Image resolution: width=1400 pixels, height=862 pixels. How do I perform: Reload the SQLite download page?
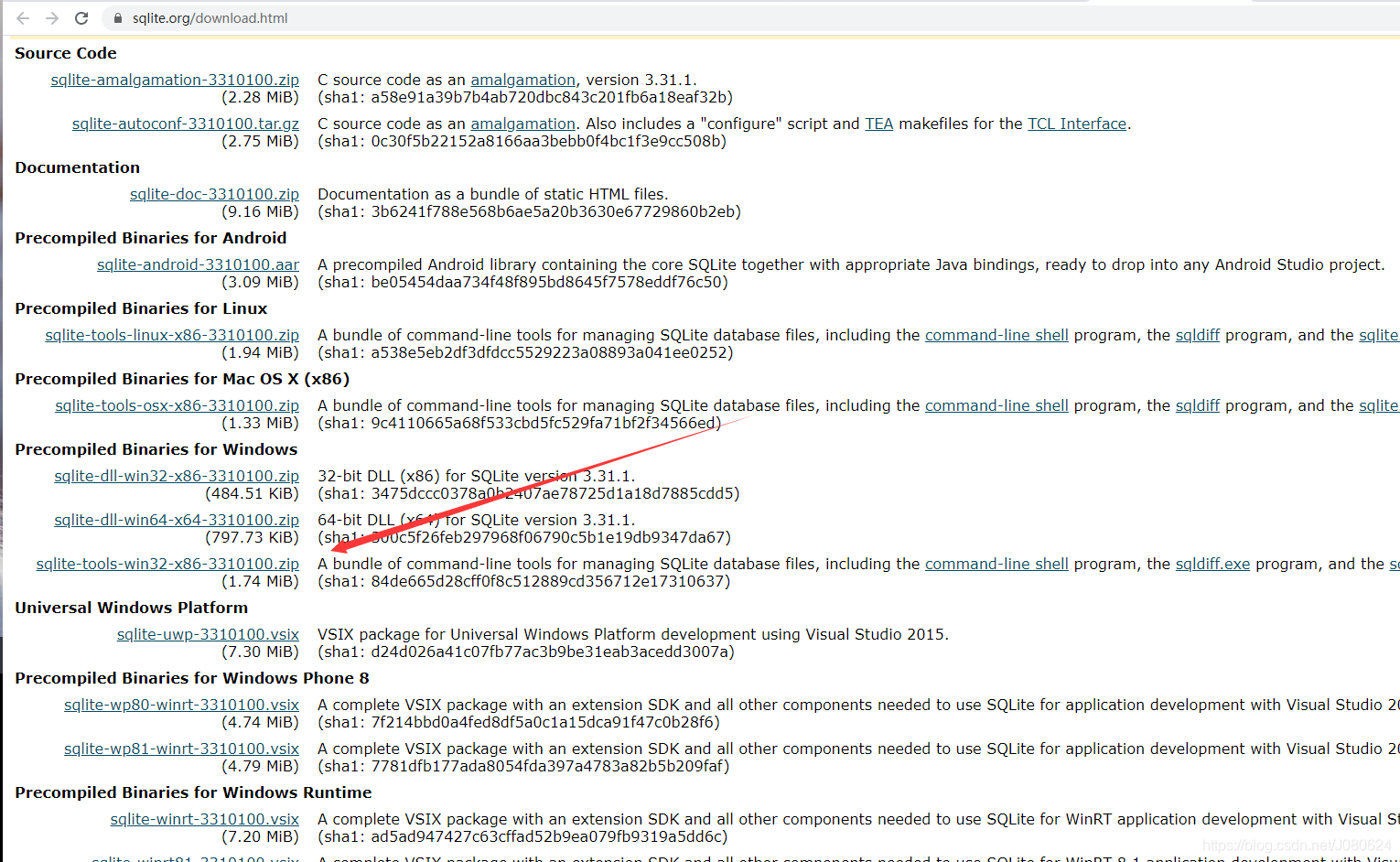click(81, 18)
